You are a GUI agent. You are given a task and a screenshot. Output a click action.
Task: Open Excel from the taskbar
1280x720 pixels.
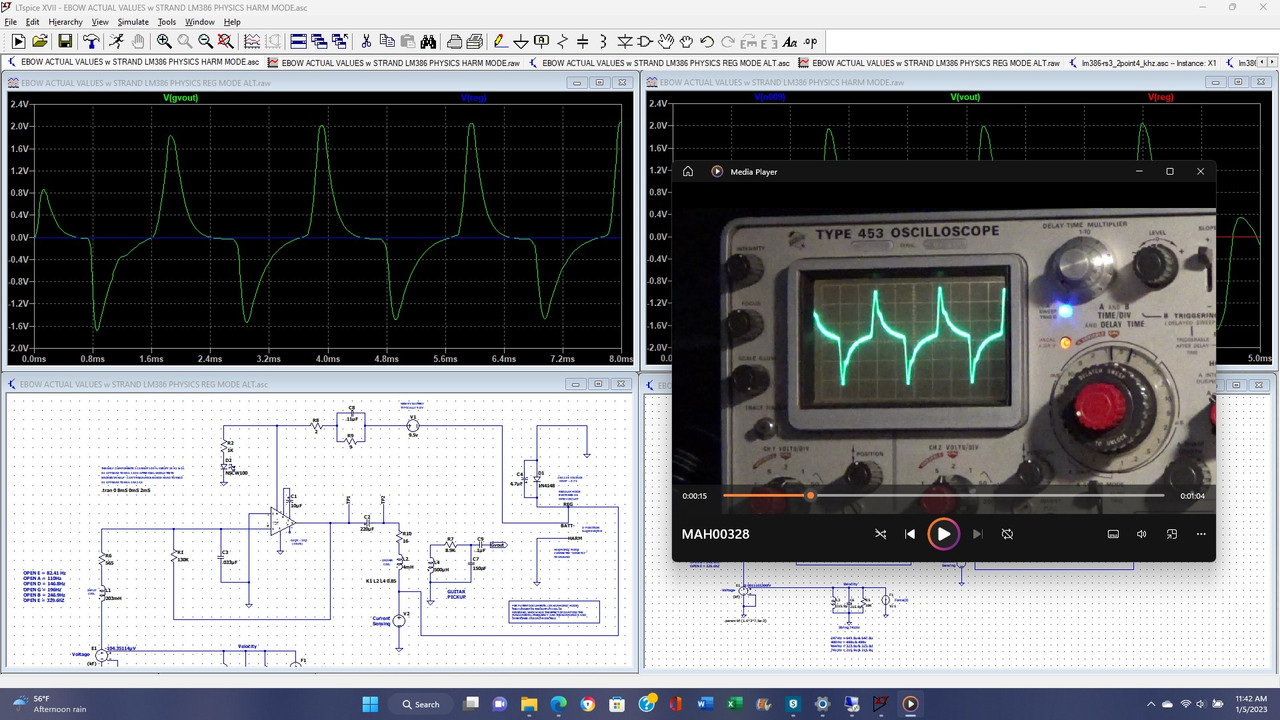pos(734,704)
